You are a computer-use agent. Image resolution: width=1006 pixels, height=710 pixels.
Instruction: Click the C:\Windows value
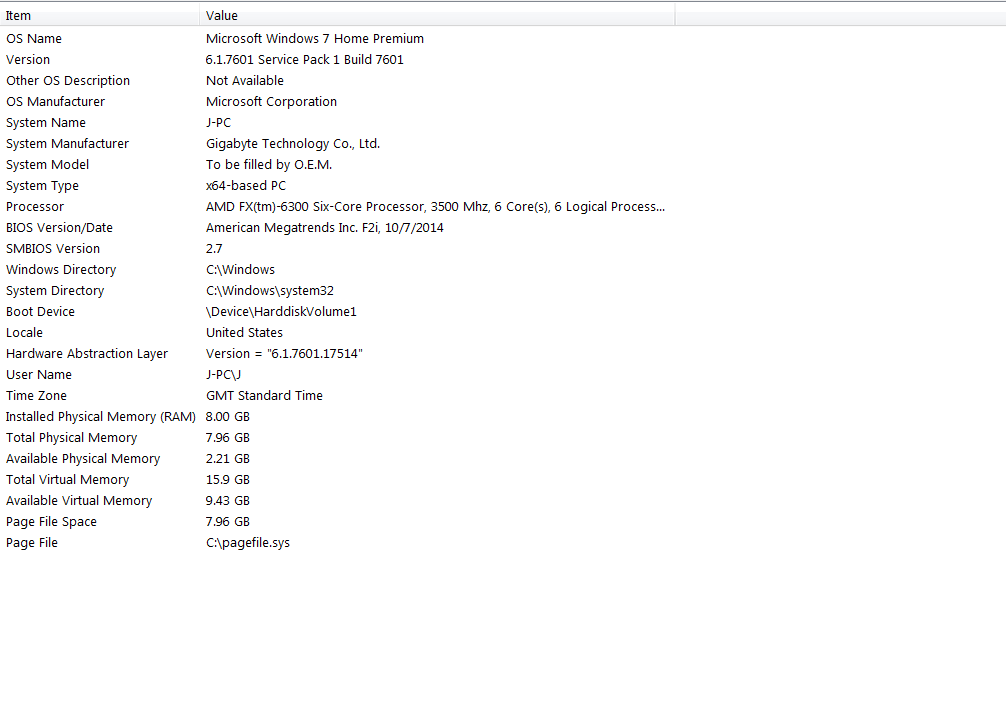(240, 270)
